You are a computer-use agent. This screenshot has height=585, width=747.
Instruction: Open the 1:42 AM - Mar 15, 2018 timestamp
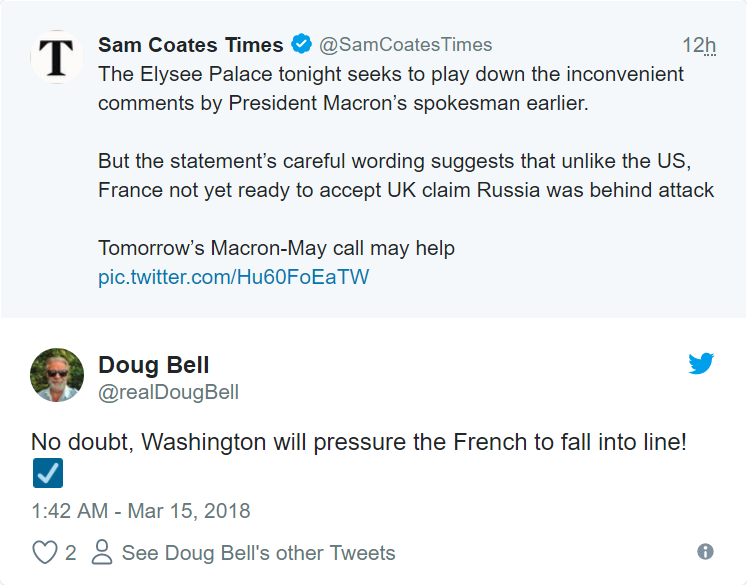[141, 511]
